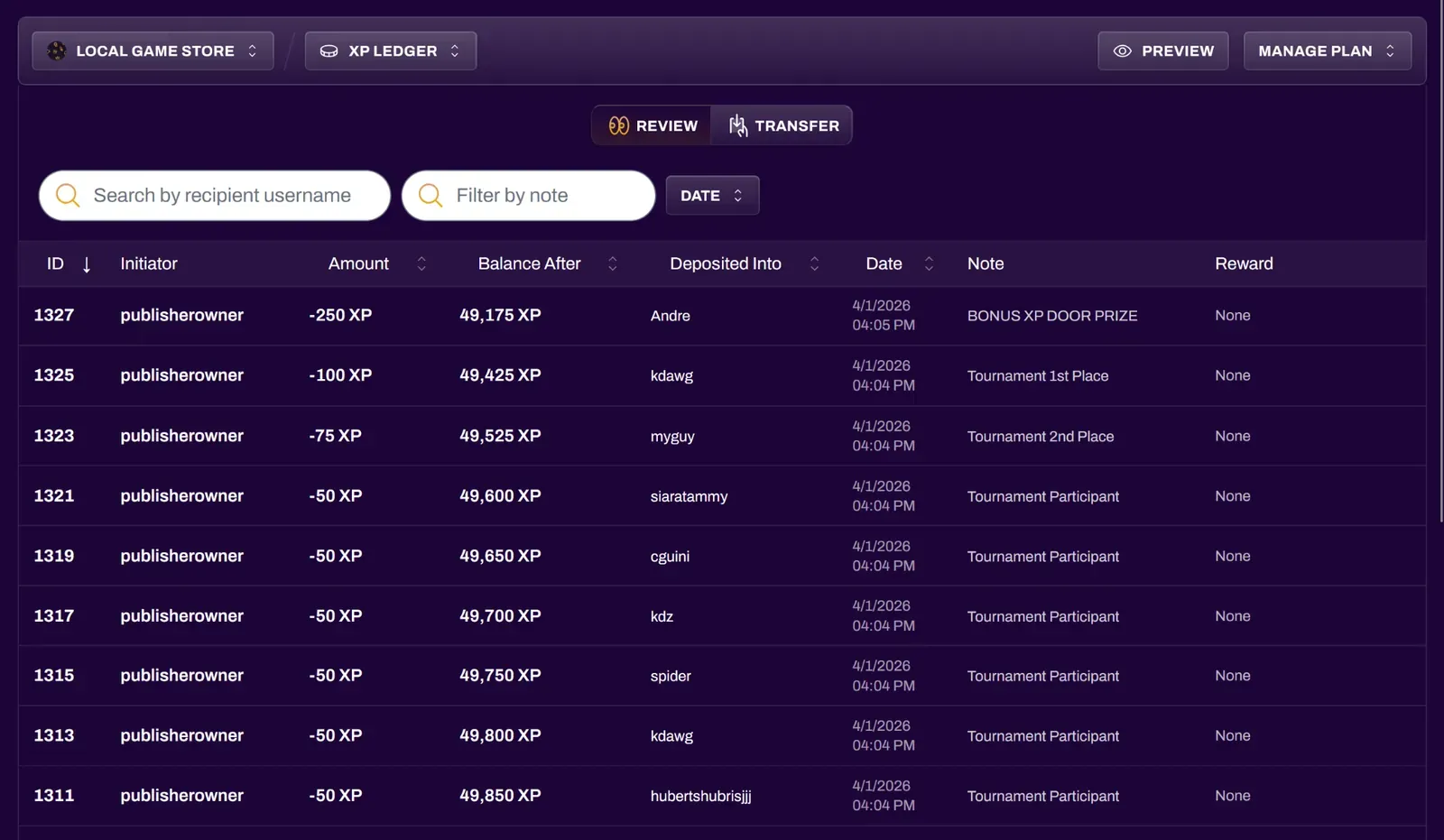
Task: Click the BONUS XP DOOR PRIZE note
Action: 1052,316
